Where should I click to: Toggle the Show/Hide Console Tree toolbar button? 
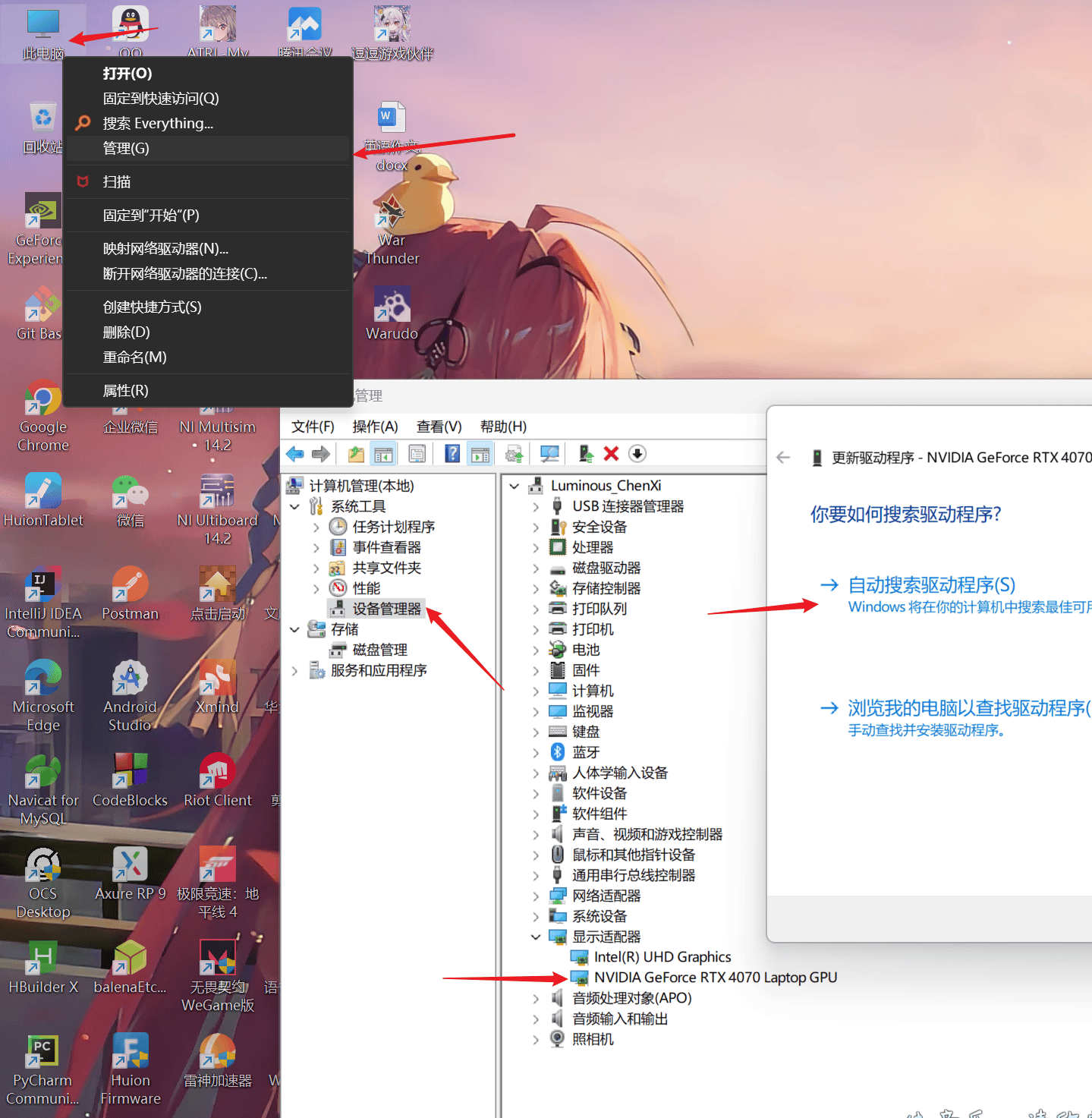pos(384,454)
